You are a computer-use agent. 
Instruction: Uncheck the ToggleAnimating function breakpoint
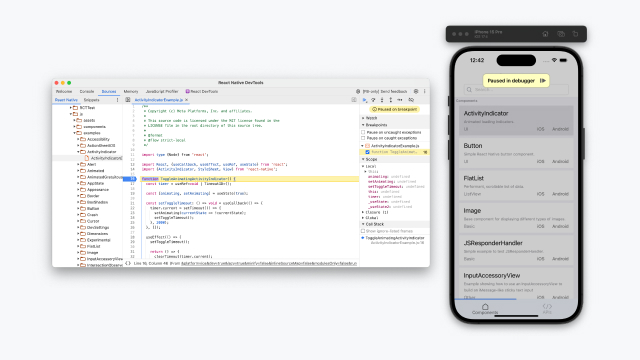pyautogui.click(x=367, y=152)
